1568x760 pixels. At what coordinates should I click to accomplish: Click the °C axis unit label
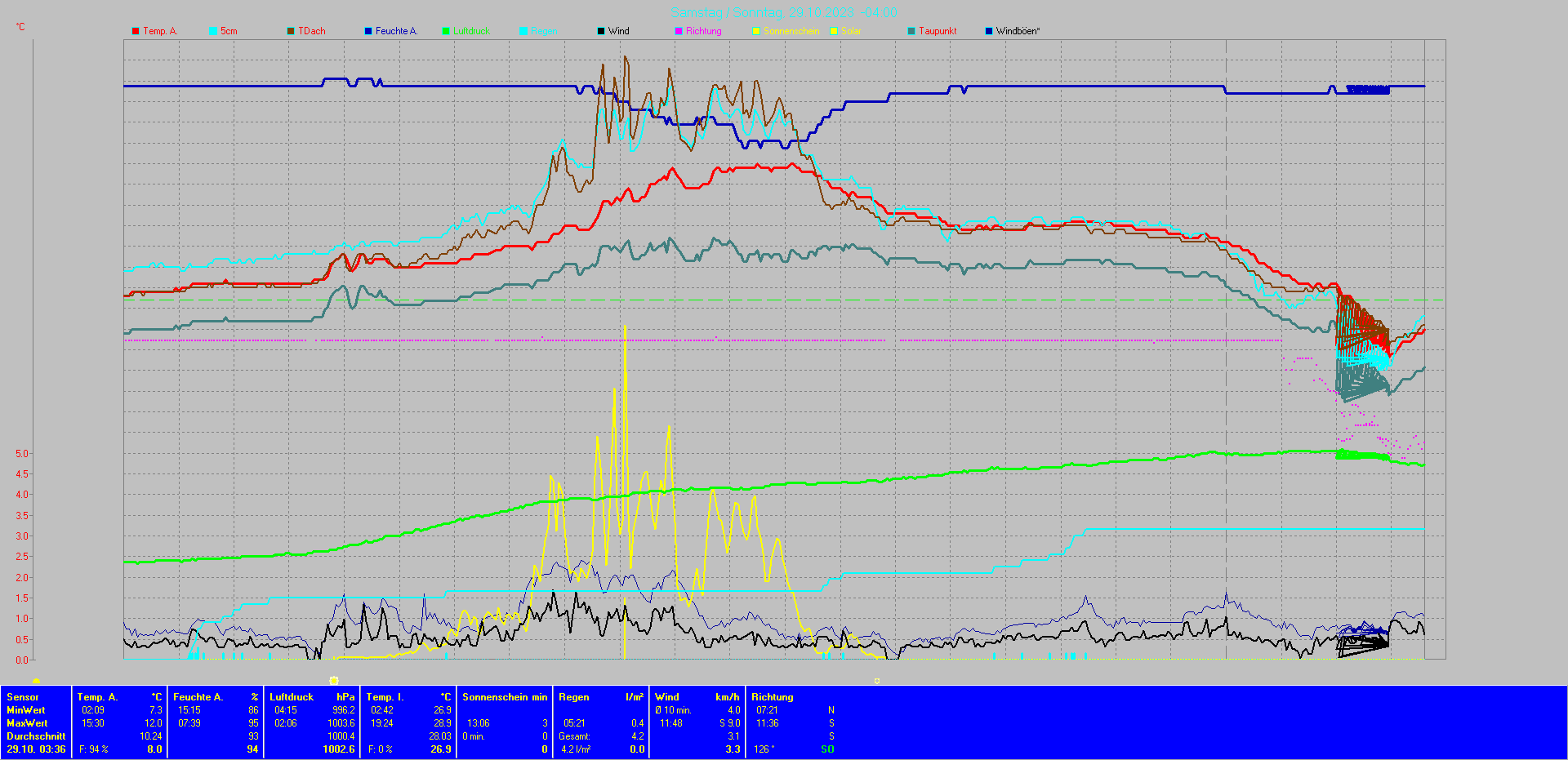pos(20,27)
